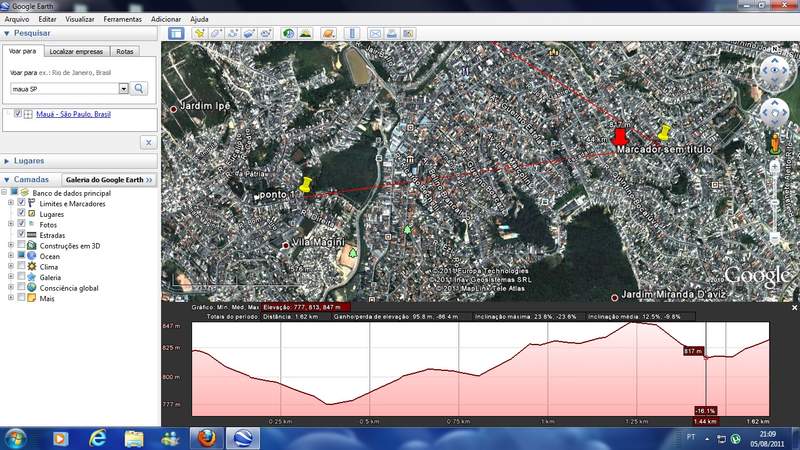Screen dimensions: 800x450
Task: Clear search results with the X button
Action: pyautogui.click(x=148, y=142)
